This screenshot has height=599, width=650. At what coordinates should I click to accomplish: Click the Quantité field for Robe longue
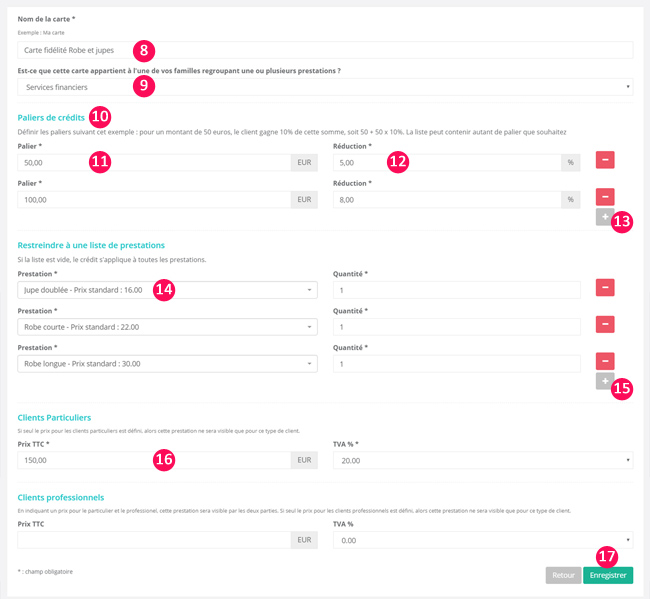(x=456, y=363)
